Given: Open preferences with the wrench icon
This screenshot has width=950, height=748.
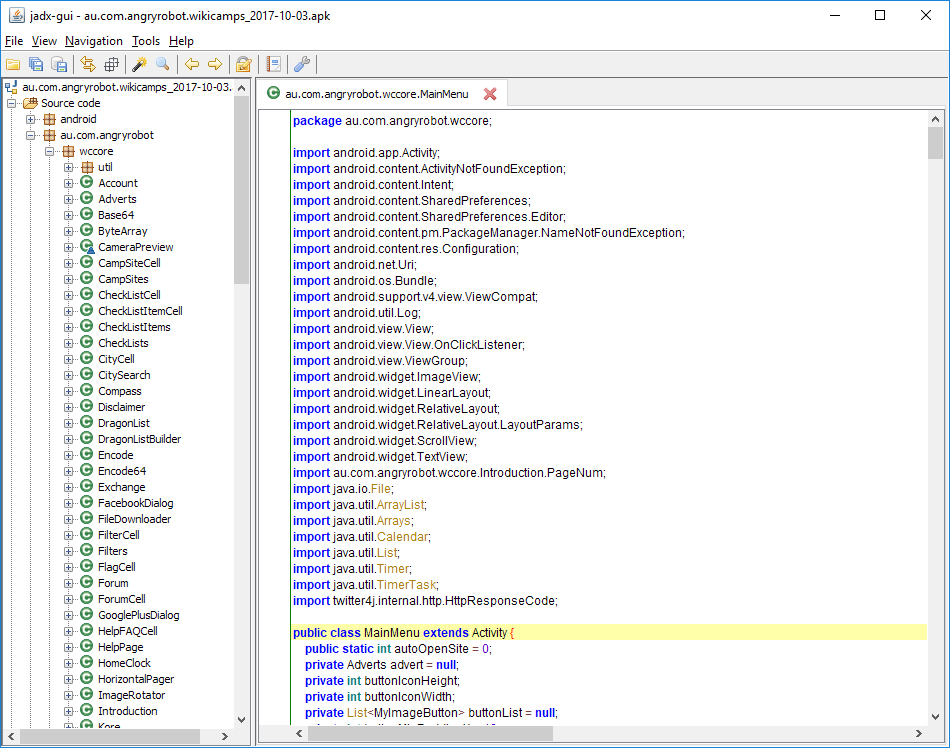Looking at the screenshot, I should coord(302,64).
